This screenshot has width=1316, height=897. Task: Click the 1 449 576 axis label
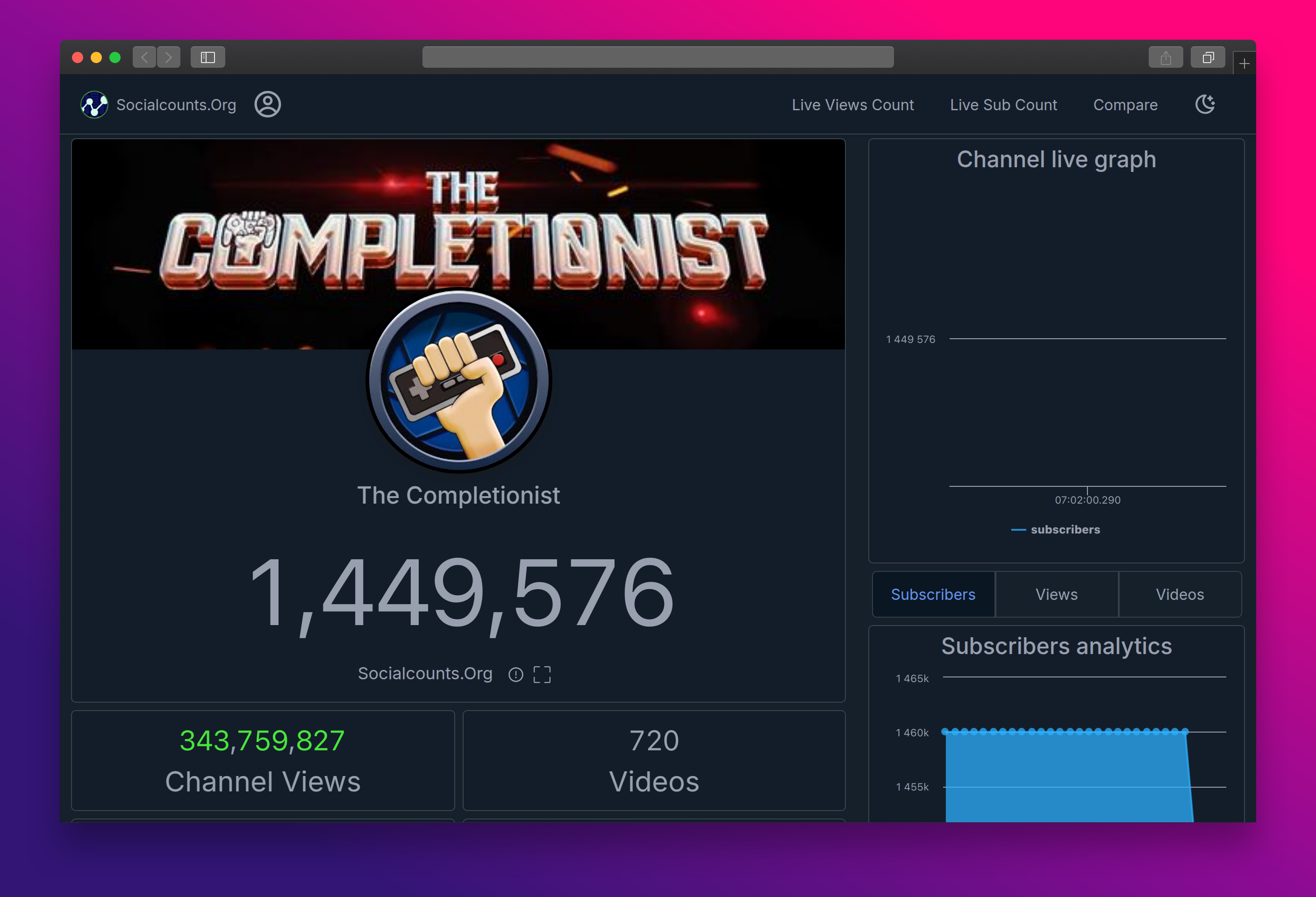coord(910,340)
